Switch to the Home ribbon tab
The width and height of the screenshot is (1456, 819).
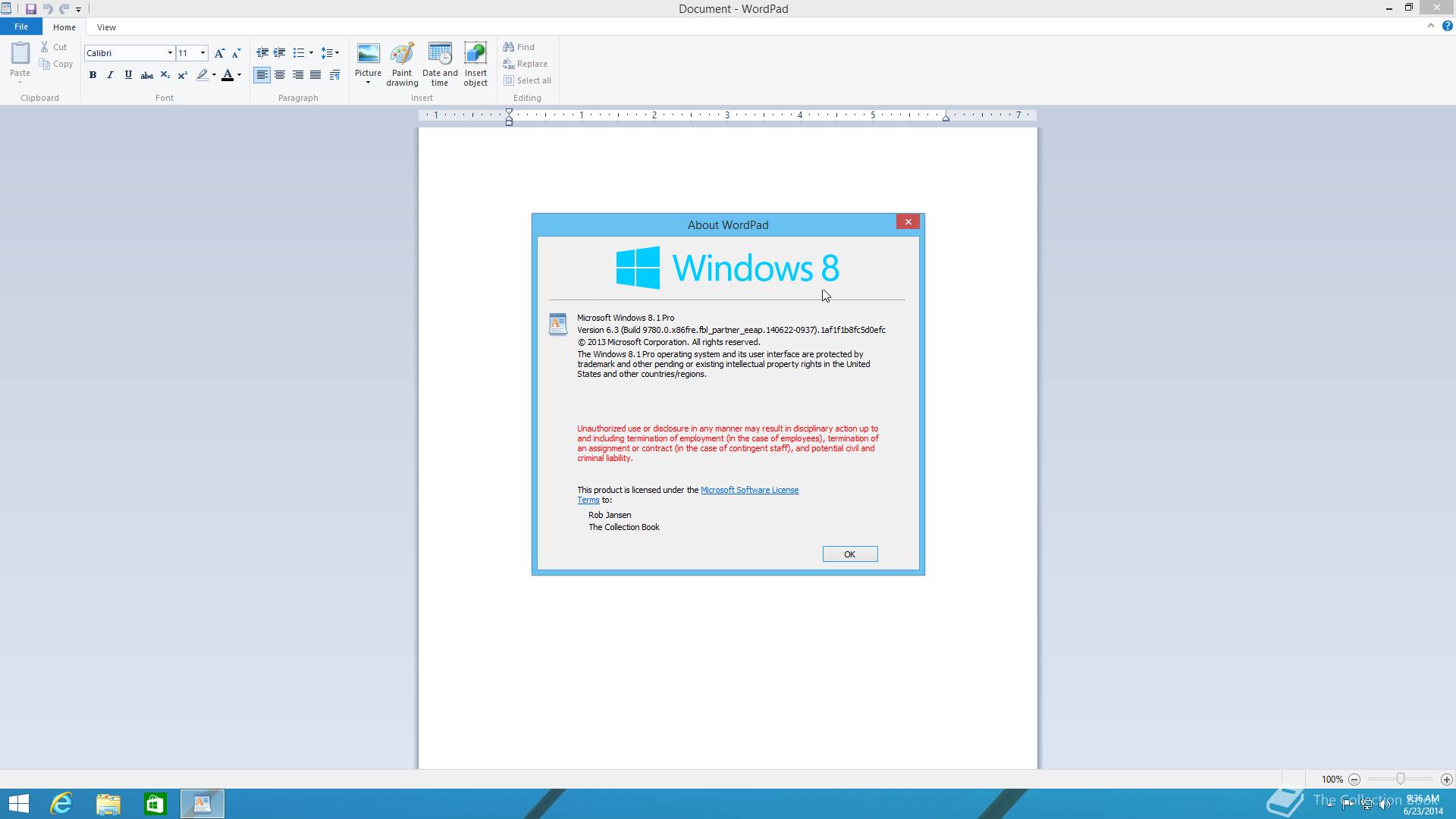(x=64, y=27)
